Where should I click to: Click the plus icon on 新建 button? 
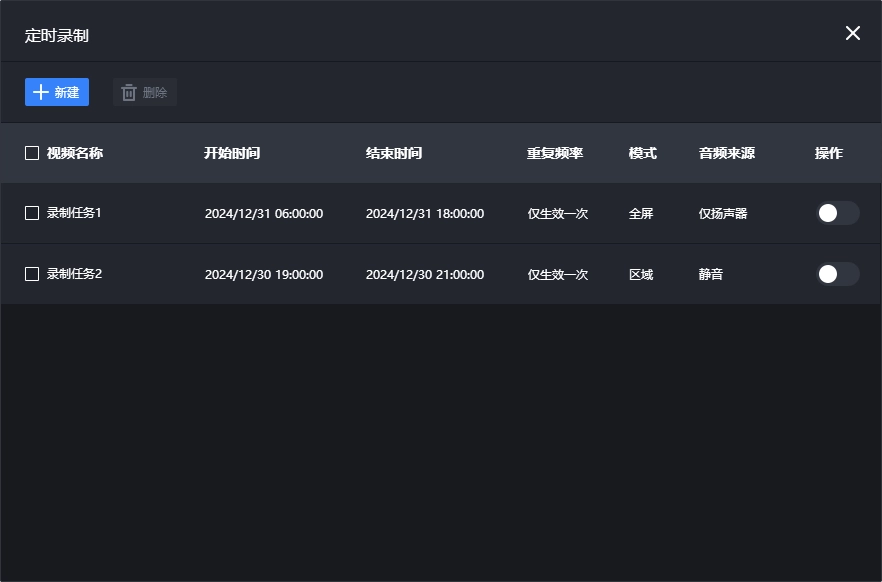tap(40, 92)
